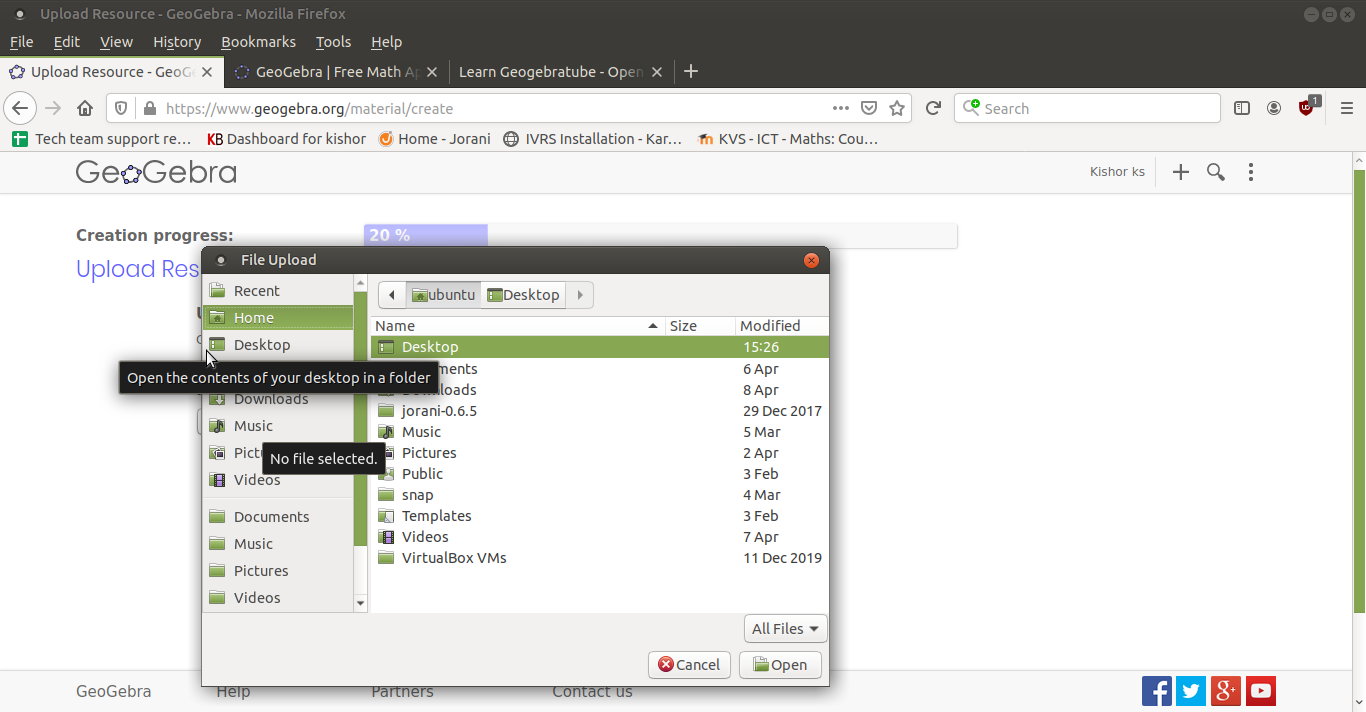Viewport: 1366px width, 712px height.
Task: Open KVS - ICT - Maths bookmark
Action: [x=788, y=139]
